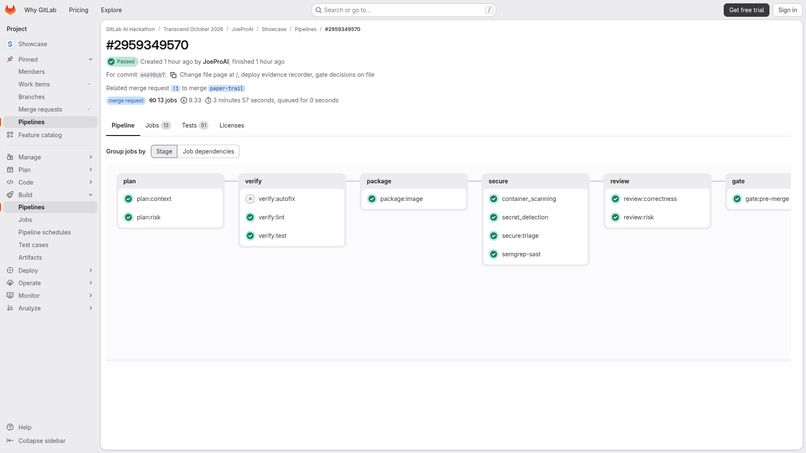
Task: Click the Showcase project avatar icon
Action: coord(10,44)
